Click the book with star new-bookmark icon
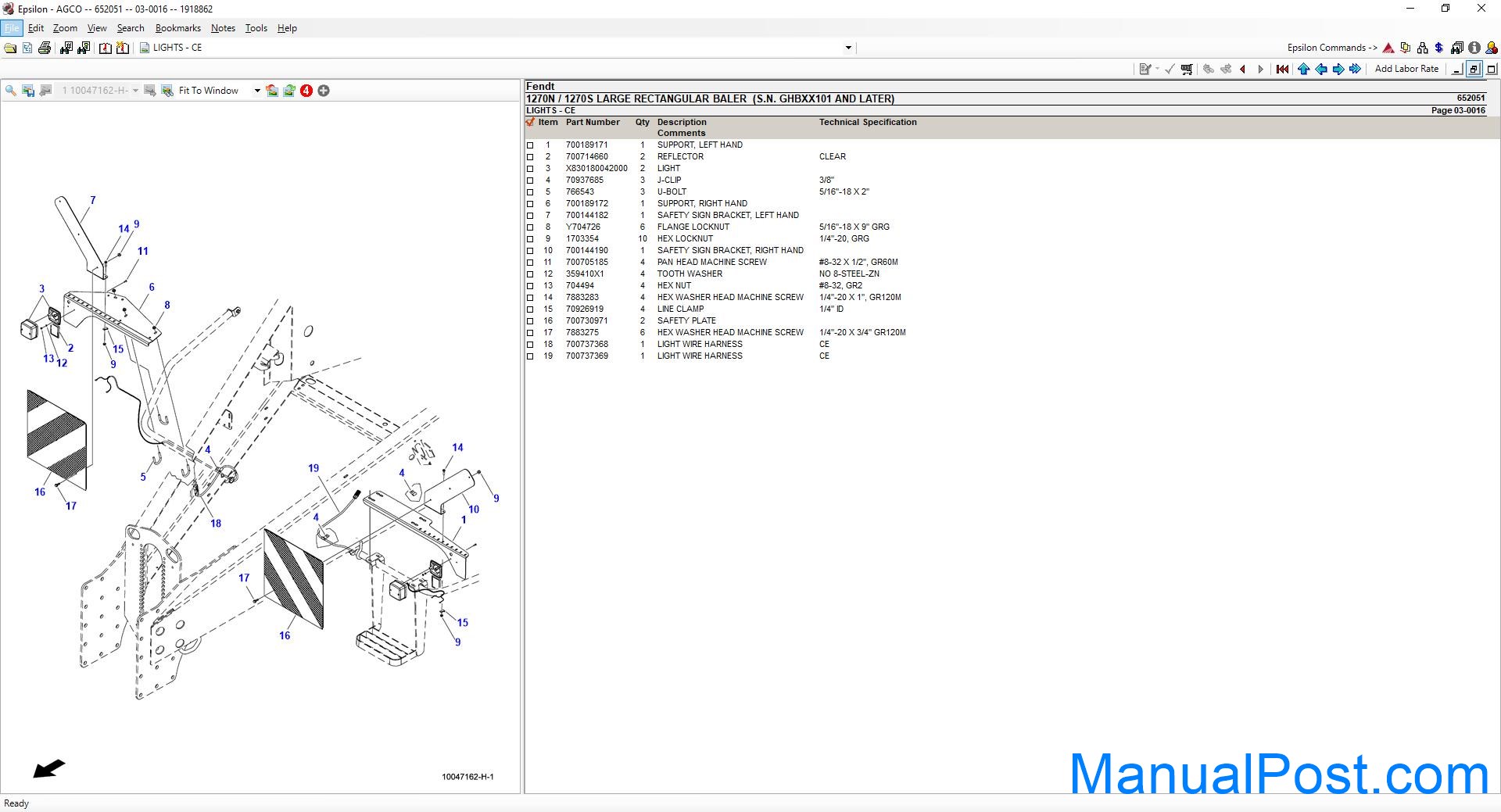Viewport: 1501px width, 812px height. pyautogui.click(x=123, y=48)
